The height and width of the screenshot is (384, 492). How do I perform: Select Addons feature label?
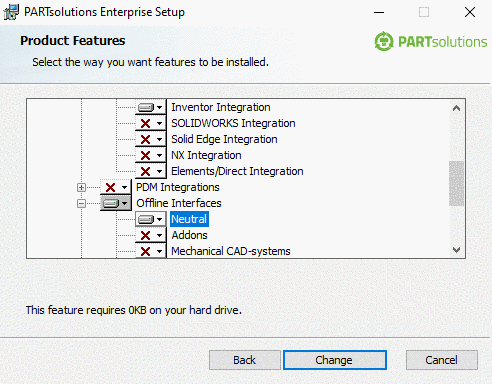coord(189,235)
